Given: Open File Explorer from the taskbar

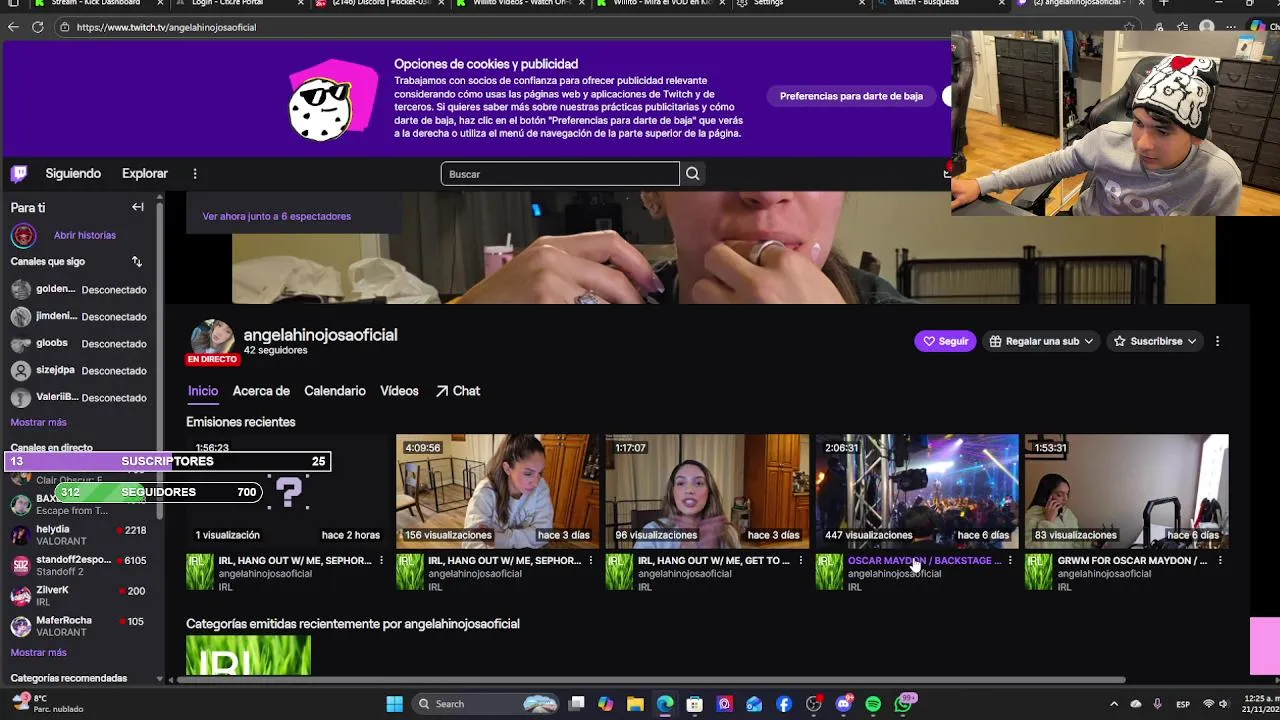Looking at the screenshot, I should tap(635, 704).
